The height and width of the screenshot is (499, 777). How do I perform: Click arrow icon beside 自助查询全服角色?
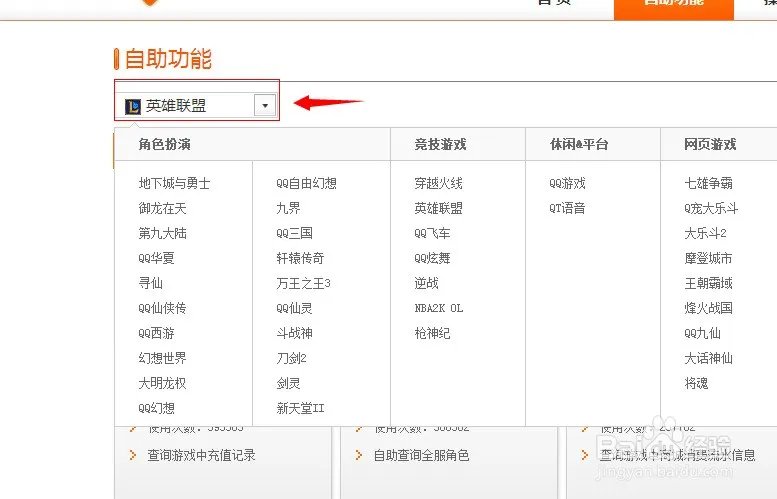tap(359, 455)
